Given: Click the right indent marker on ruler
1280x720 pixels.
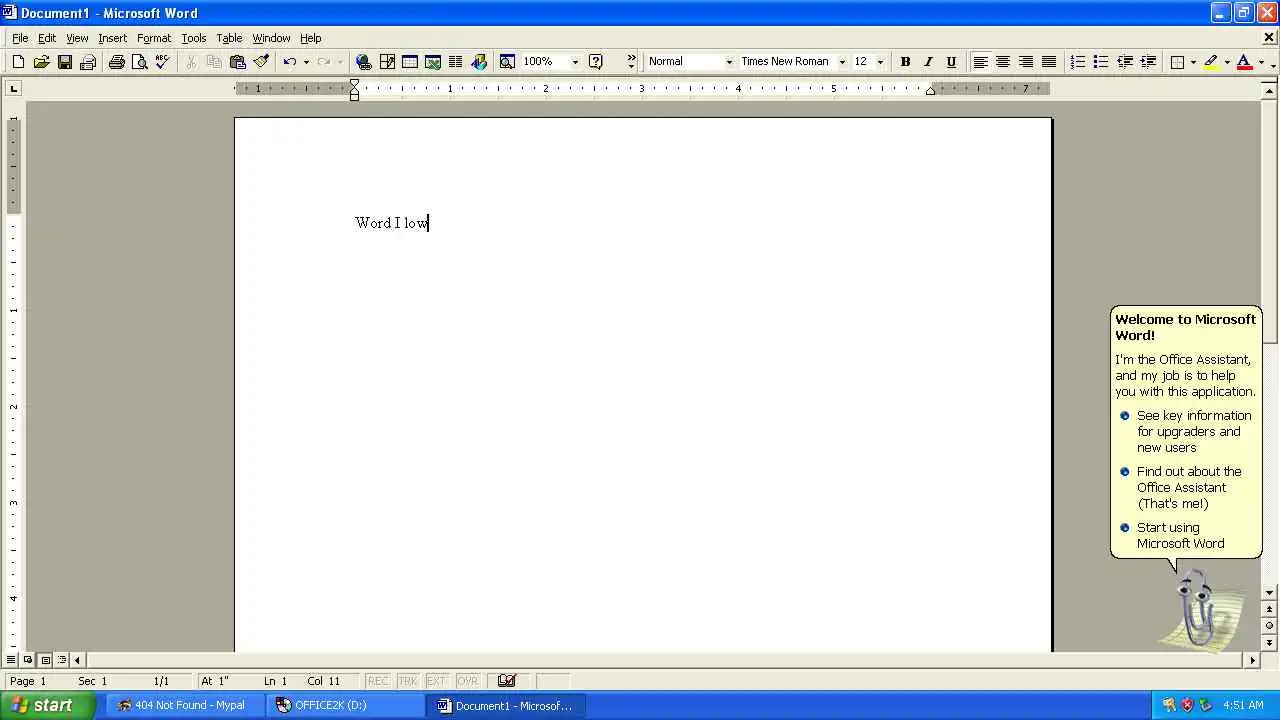Looking at the screenshot, I should (x=930, y=91).
